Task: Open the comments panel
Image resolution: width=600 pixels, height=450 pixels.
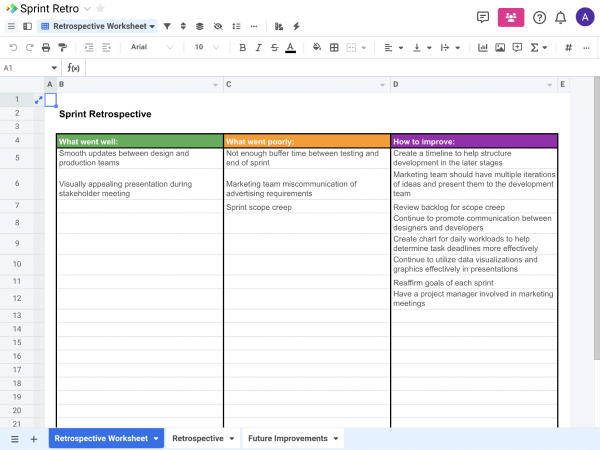Action: tap(483, 17)
